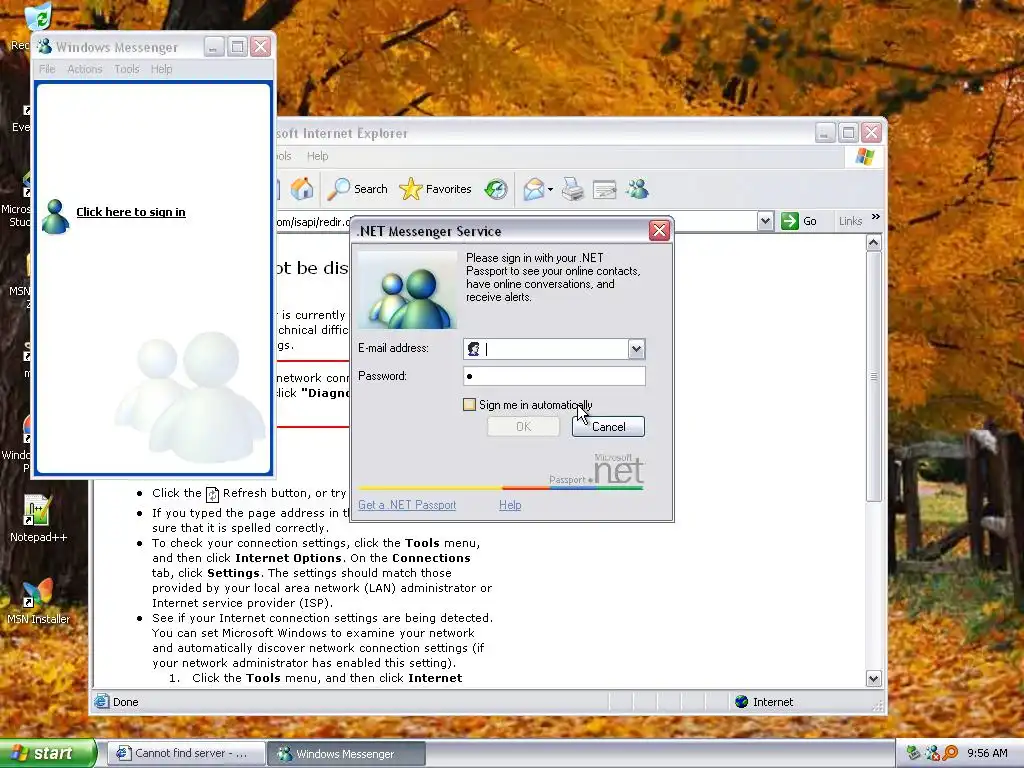
Task: Expand the Links toolbar chevron
Action: click(876, 217)
